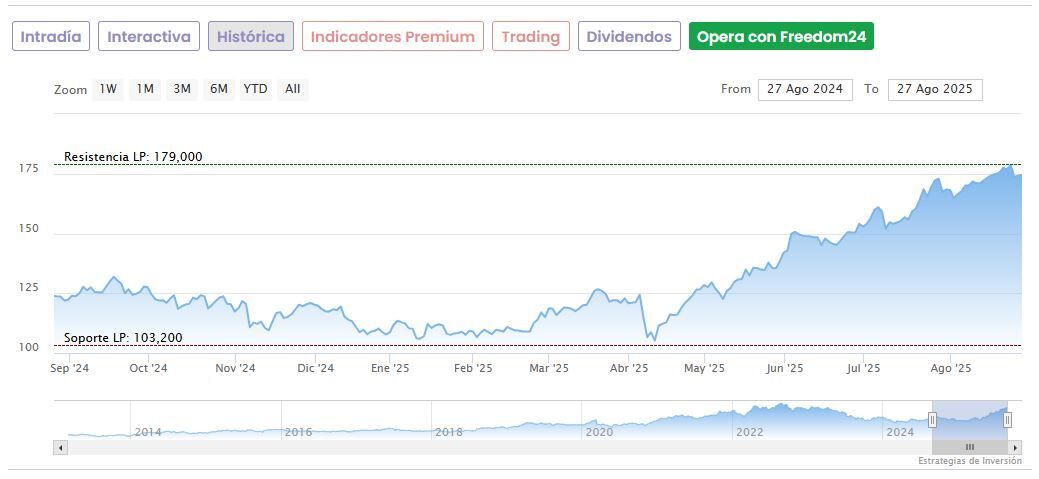Set zoom range to 1M
Image resolution: width=1039 pixels, height=479 pixels.
pyautogui.click(x=145, y=89)
